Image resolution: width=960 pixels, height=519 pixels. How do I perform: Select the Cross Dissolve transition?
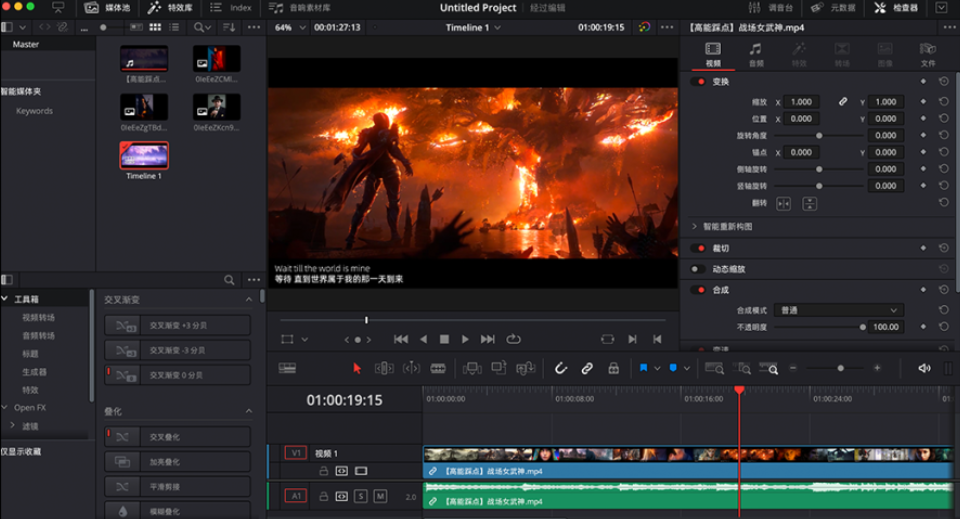point(178,436)
